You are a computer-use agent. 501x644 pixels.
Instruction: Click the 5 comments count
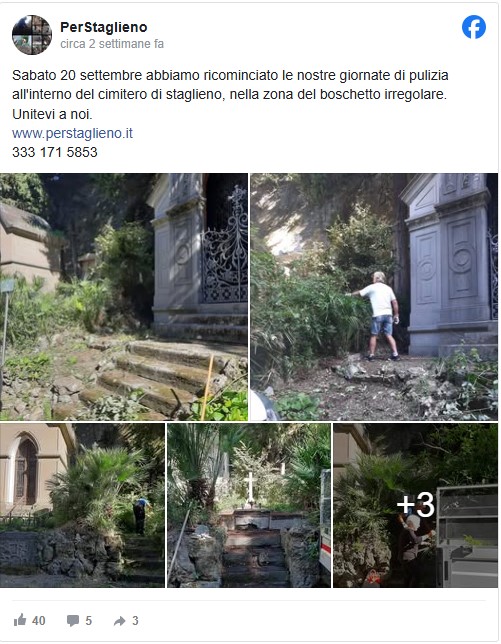click(89, 620)
